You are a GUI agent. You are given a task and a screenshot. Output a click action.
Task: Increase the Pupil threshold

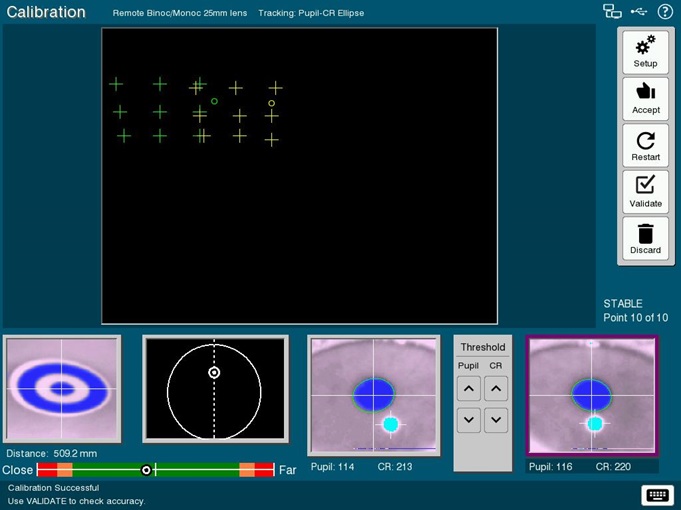point(469,388)
